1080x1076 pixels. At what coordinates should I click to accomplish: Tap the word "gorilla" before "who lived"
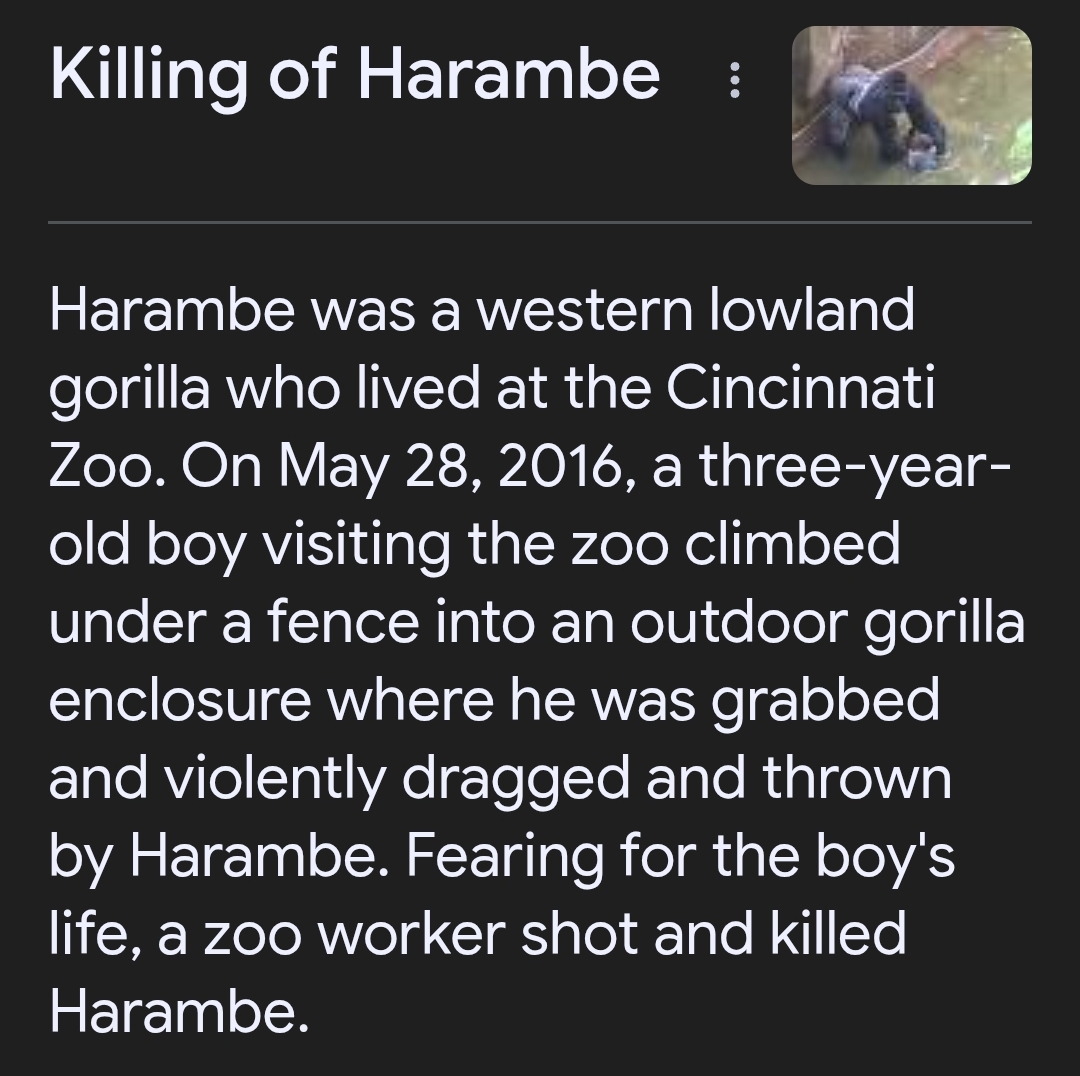[x=133, y=390]
